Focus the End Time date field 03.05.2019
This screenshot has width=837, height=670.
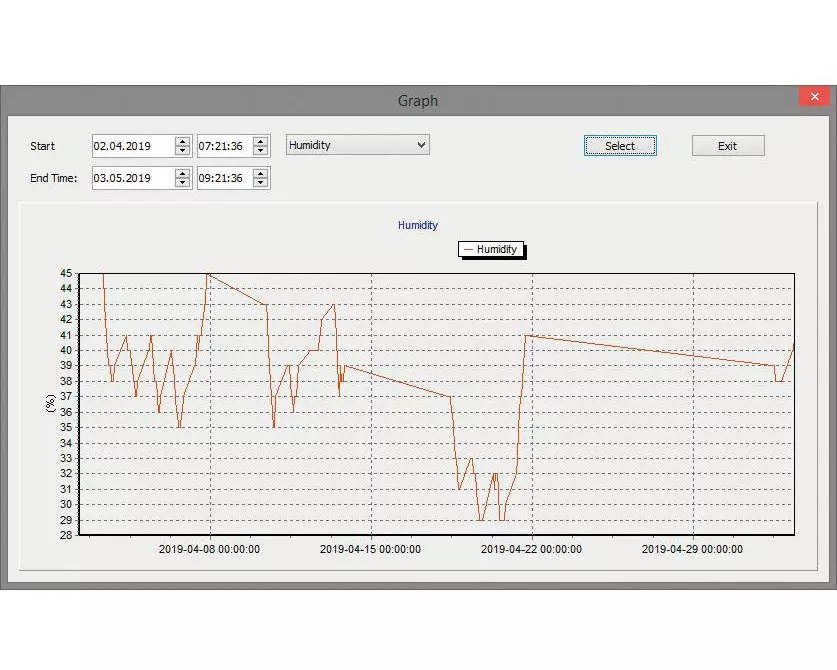click(132, 178)
